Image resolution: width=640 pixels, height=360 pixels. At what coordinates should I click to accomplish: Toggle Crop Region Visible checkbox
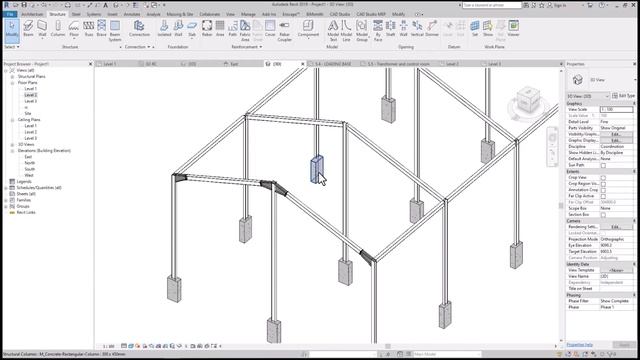click(x=603, y=184)
